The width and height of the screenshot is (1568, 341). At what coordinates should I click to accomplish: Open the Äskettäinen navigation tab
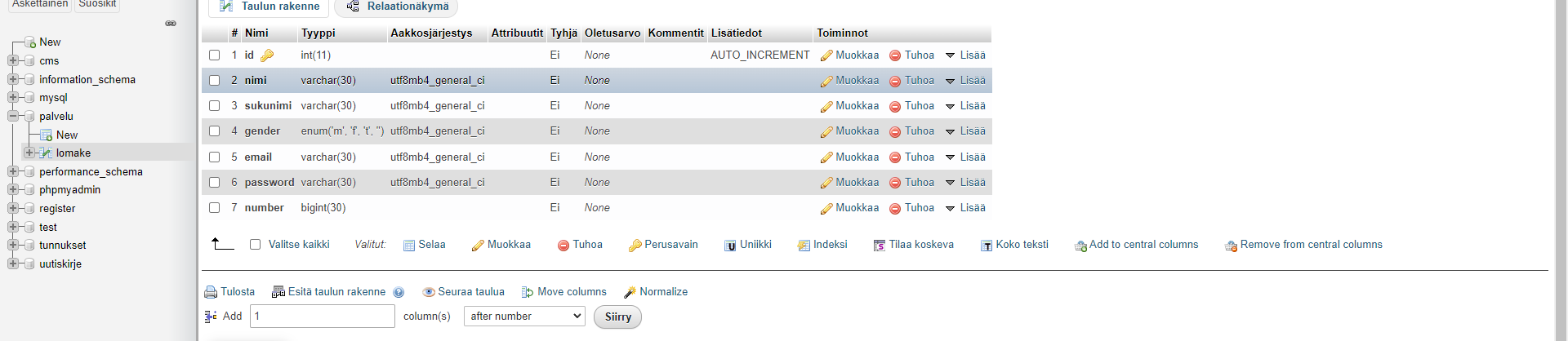pos(39,4)
